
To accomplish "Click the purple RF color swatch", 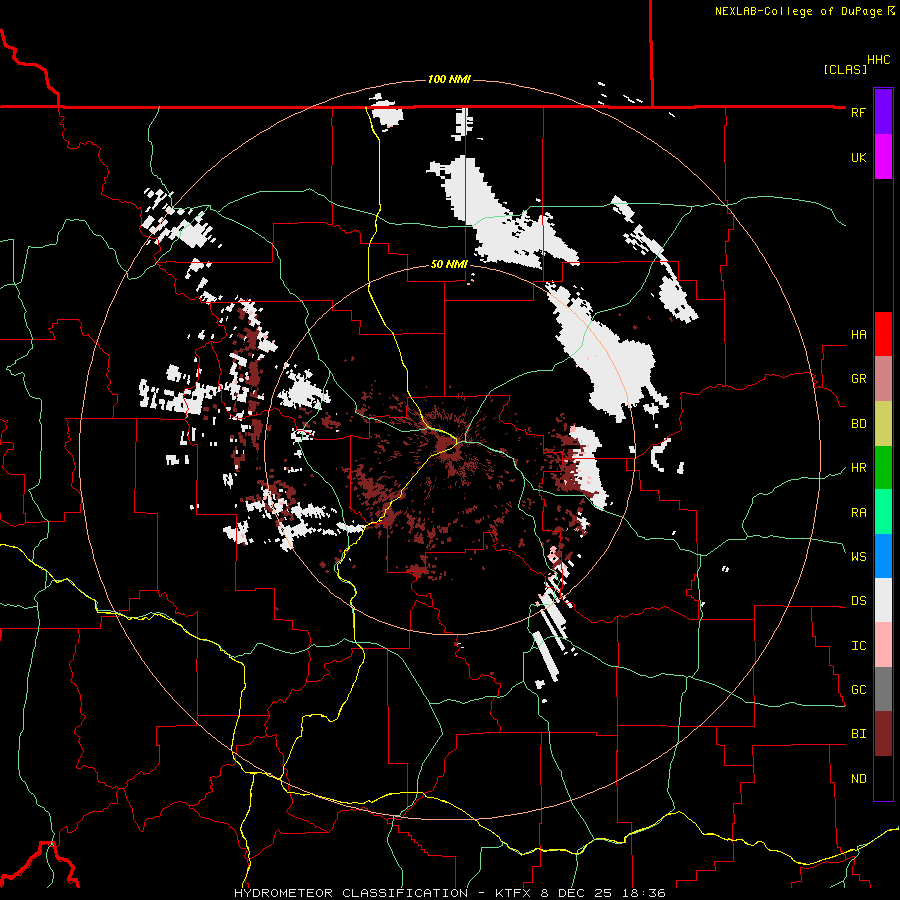I will coord(883,112).
